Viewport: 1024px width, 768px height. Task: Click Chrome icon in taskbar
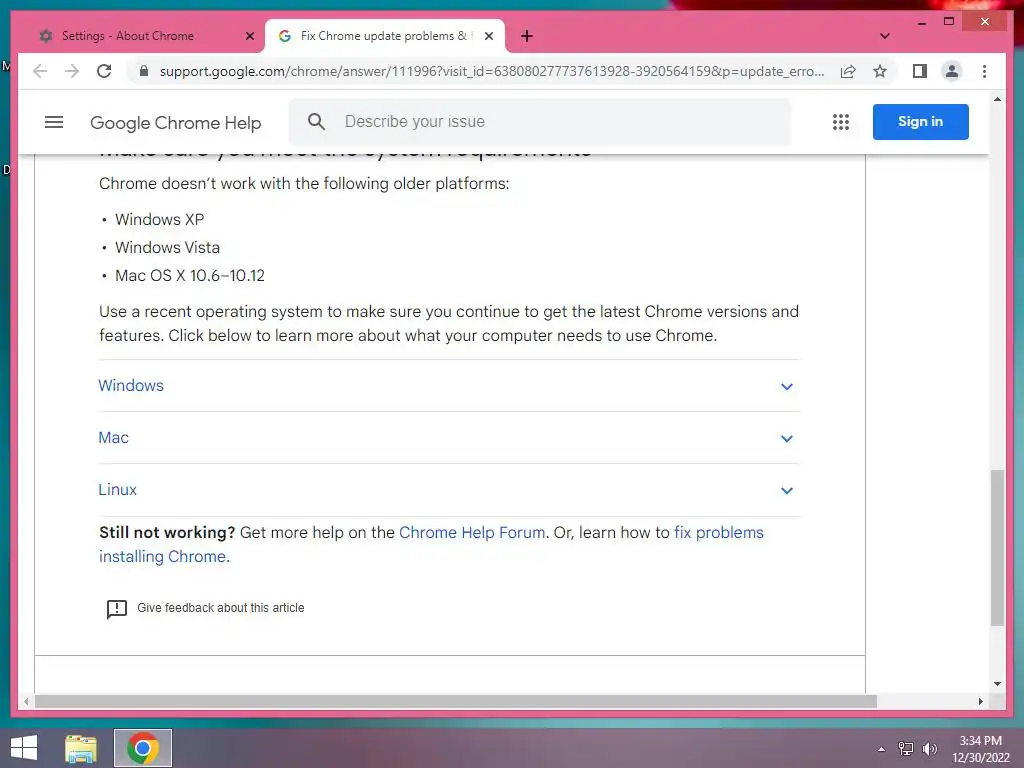pyautogui.click(x=143, y=748)
